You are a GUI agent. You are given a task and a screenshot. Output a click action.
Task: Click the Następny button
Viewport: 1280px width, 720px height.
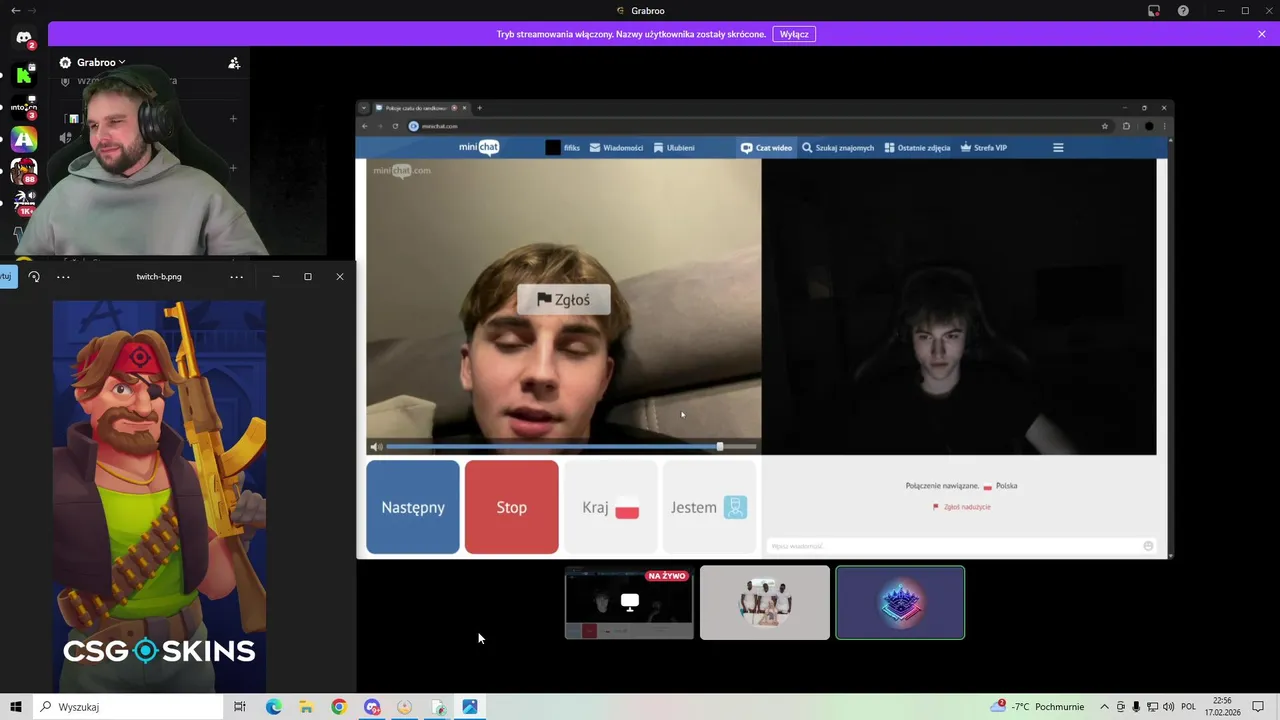(413, 507)
